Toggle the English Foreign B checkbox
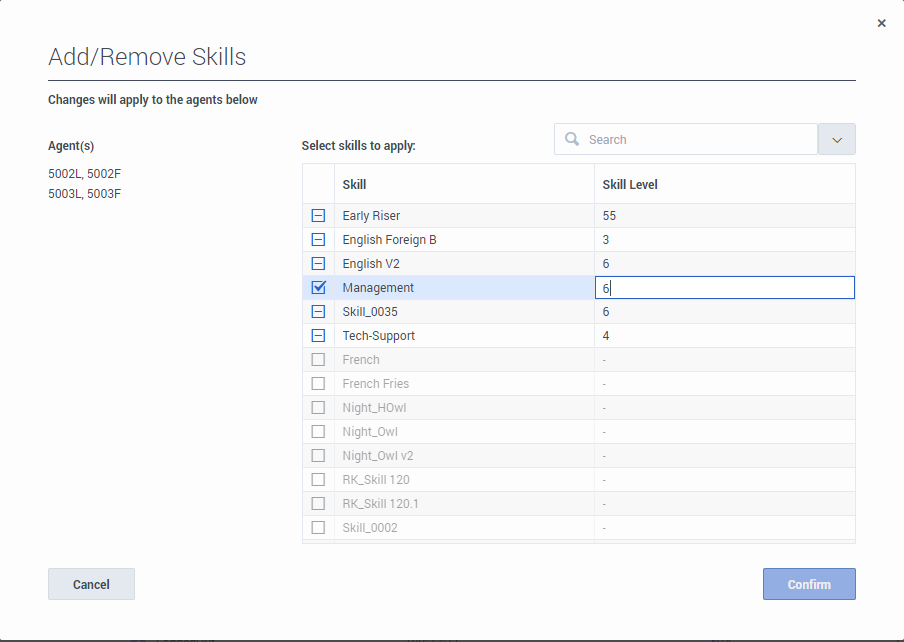The width and height of the screenshot is (904, 642). click(x=318, y=240)
